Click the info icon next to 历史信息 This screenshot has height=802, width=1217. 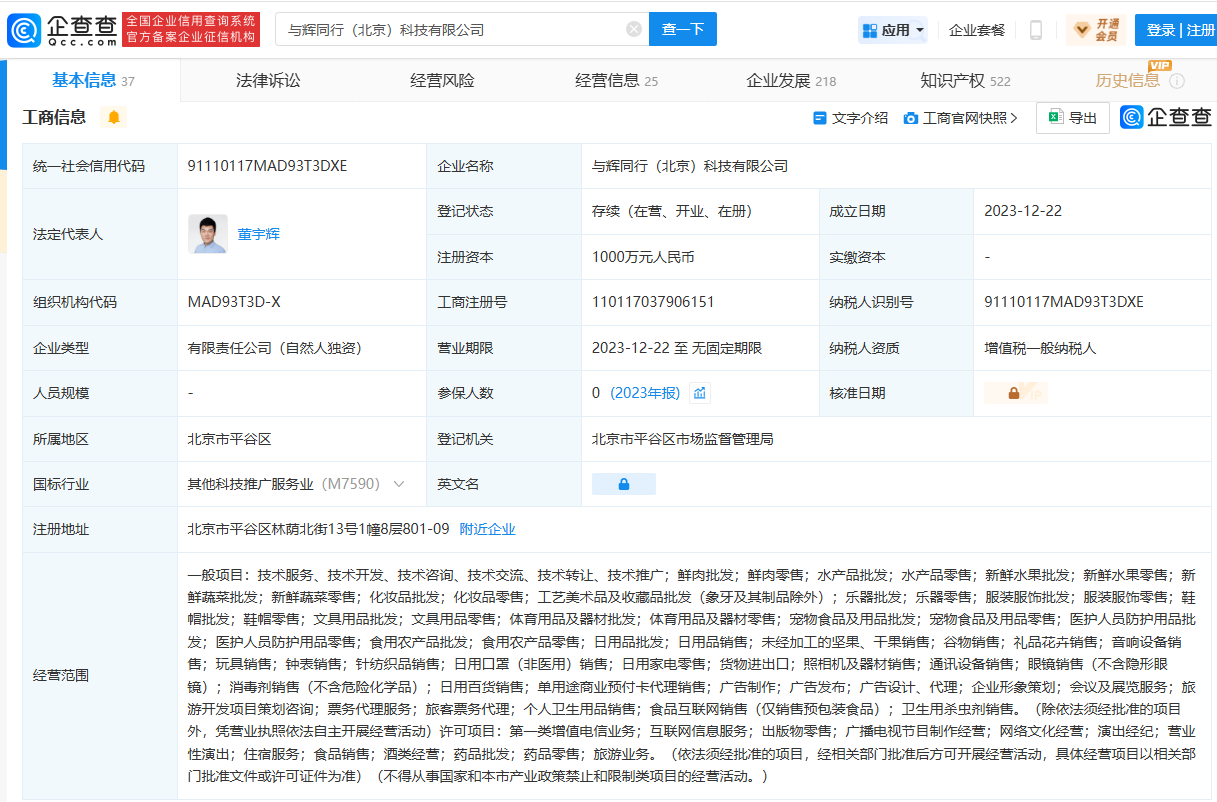pos(1177,81)
